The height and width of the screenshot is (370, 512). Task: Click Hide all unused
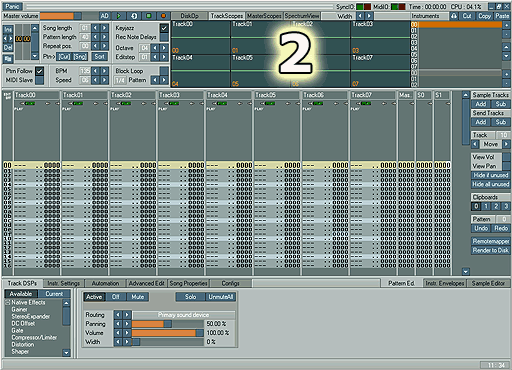[x=490, y=184]
